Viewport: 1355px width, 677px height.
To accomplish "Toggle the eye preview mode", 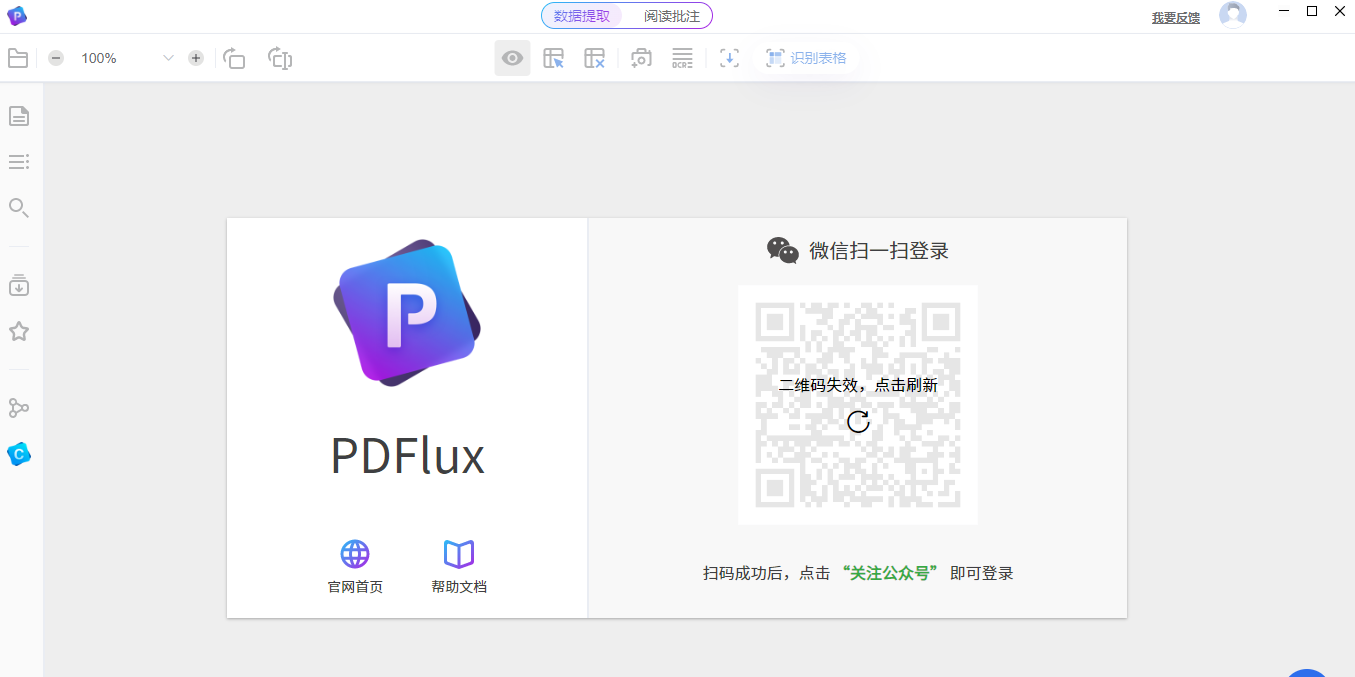I will tap(512, 58).
